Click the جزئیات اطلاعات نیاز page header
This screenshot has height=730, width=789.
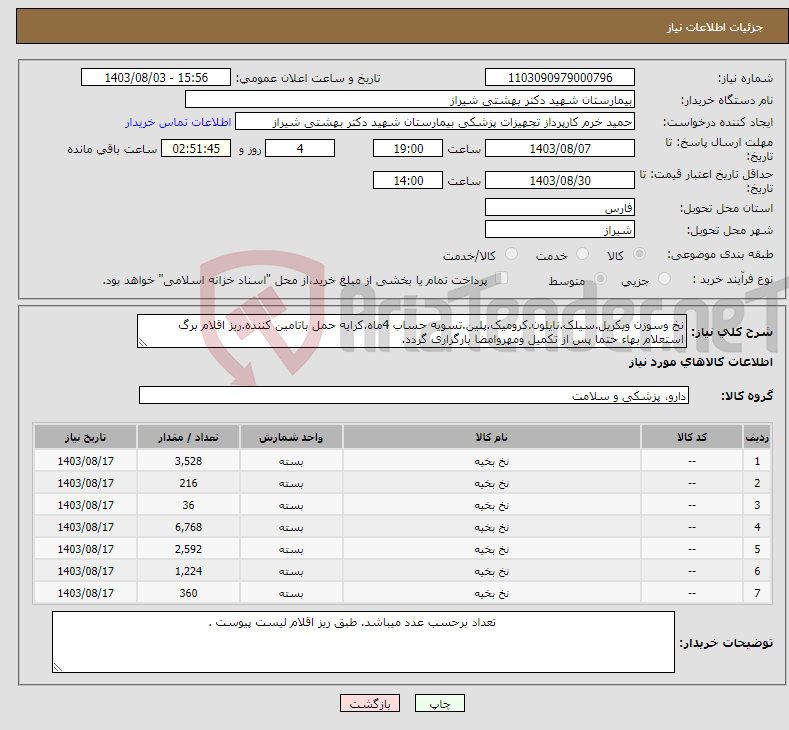(x=715, y=27)
